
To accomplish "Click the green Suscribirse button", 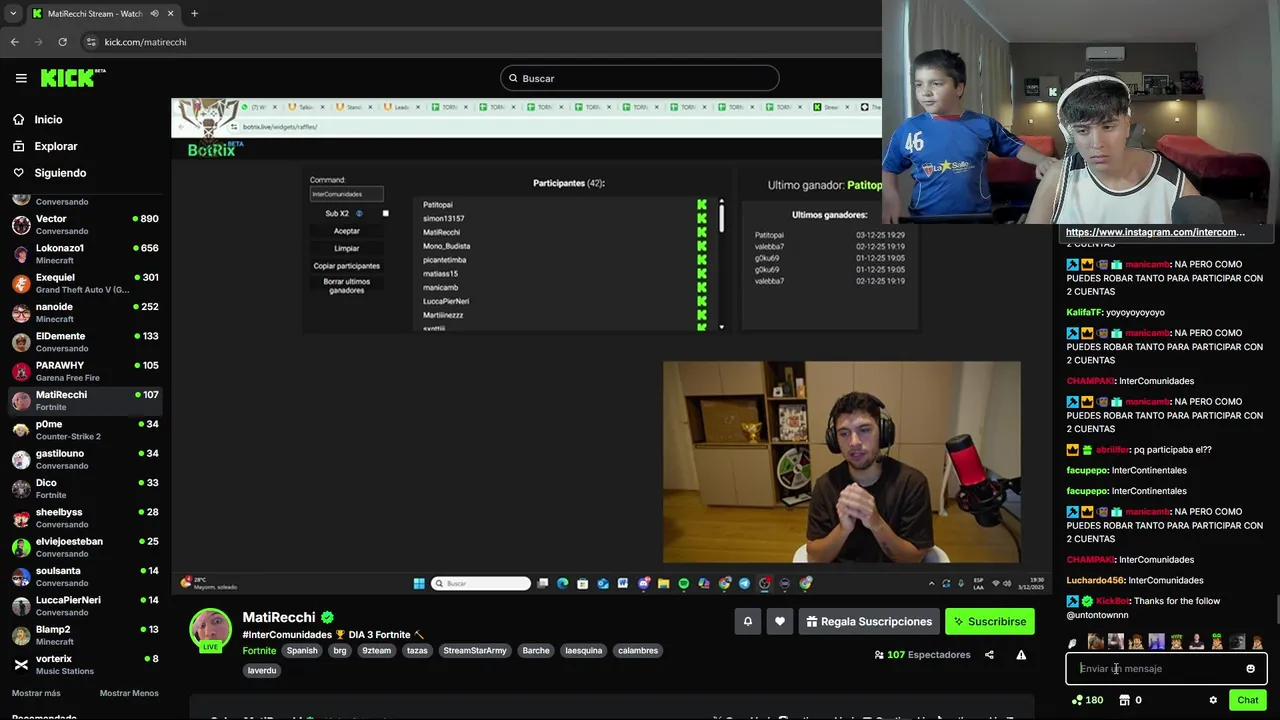I will (x=990, y=621).
